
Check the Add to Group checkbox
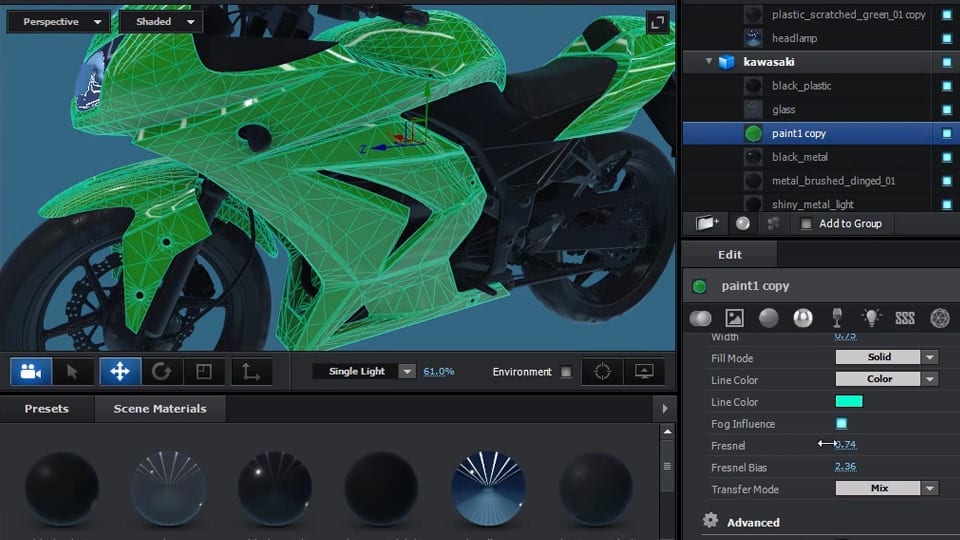(x=806, y=224)
